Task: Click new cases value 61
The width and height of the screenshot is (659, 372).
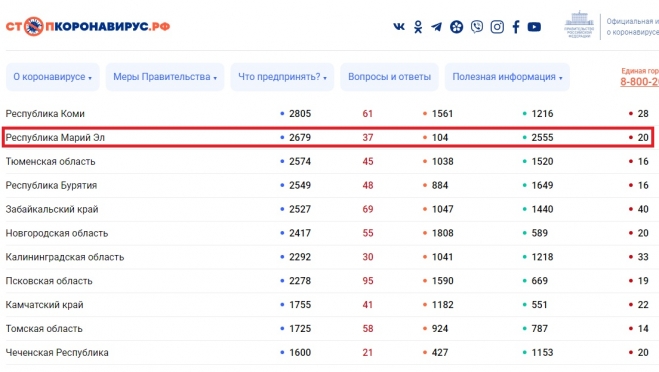Action: (368, 114)
